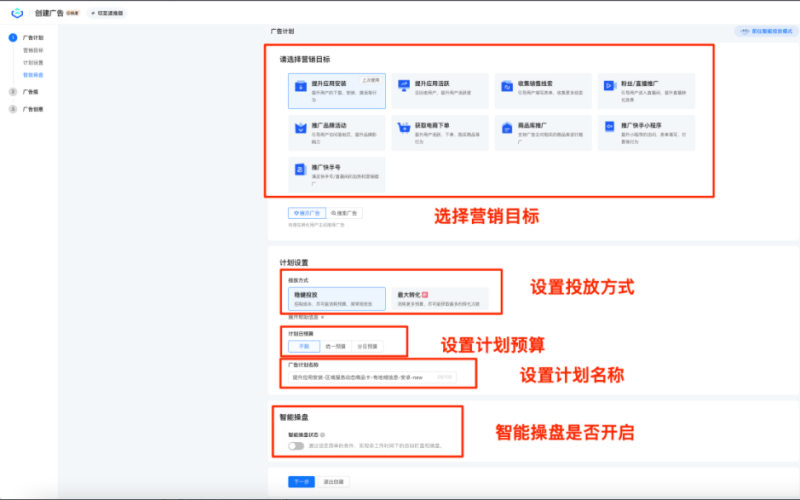Click the 上次使用 badge
Viewport: 800px width, 500px height.
(x=371, y=80)
